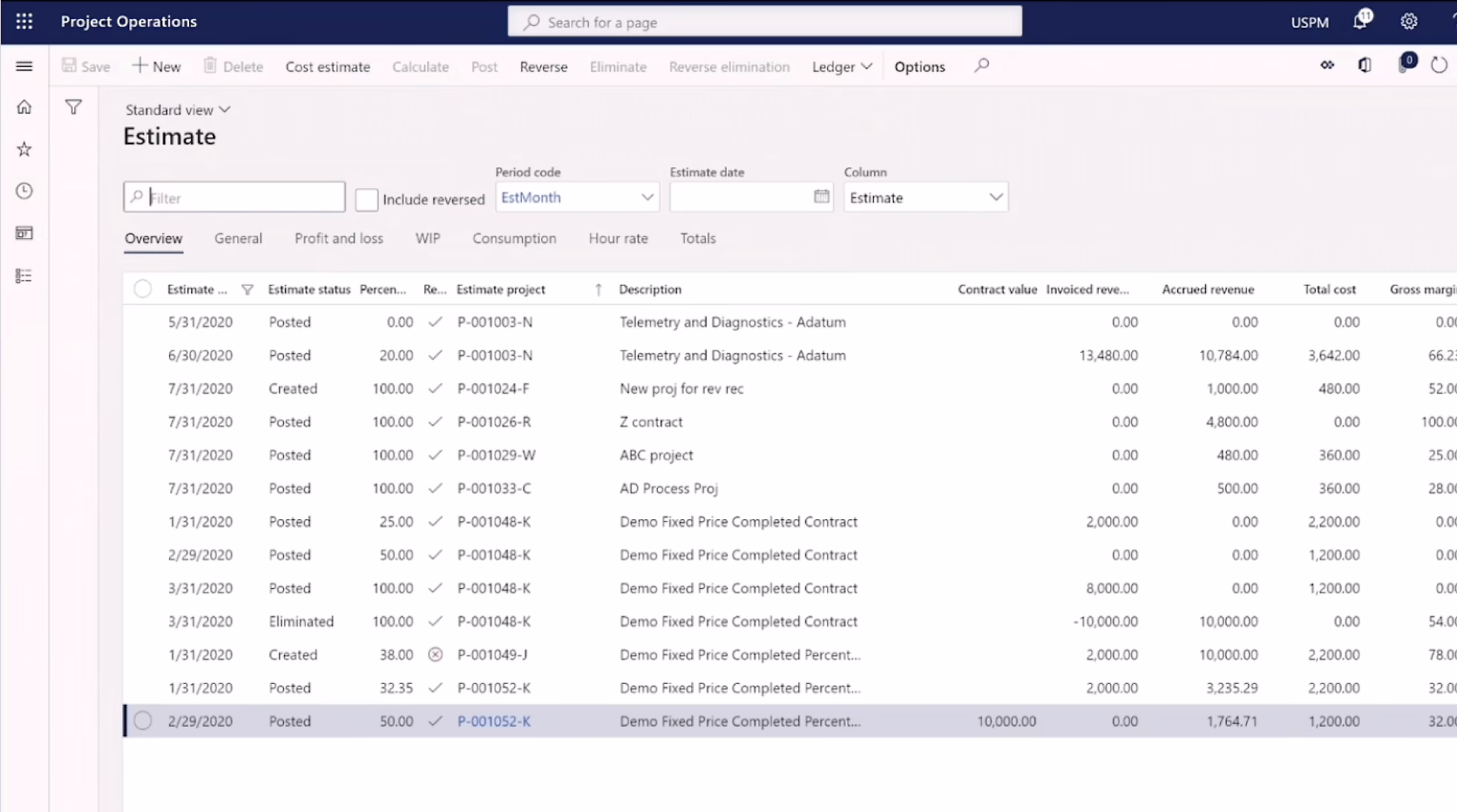Select all rows with the header circle

point(143,289)
